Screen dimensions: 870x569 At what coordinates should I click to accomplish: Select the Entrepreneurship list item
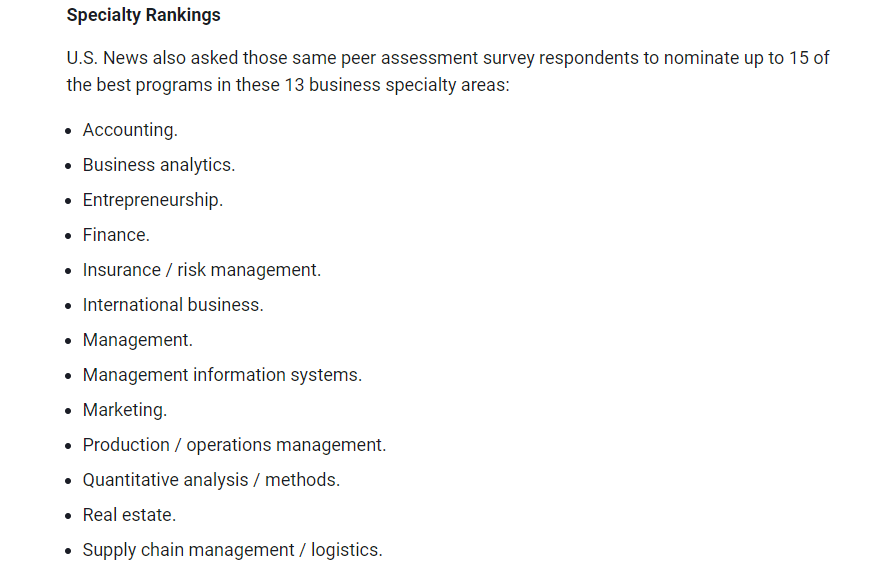153,200
